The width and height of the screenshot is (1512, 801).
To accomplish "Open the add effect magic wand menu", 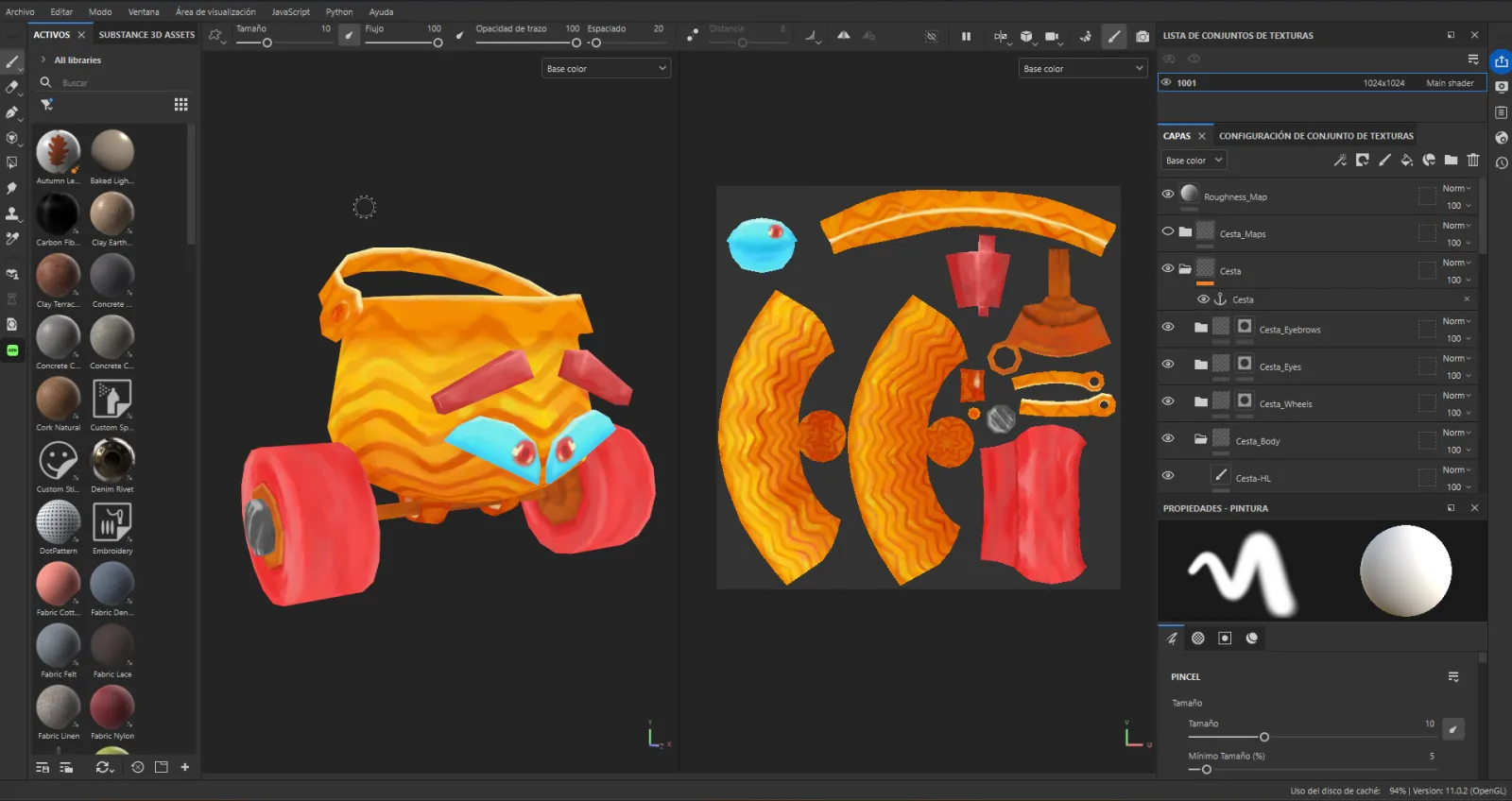I will 1340,161.
